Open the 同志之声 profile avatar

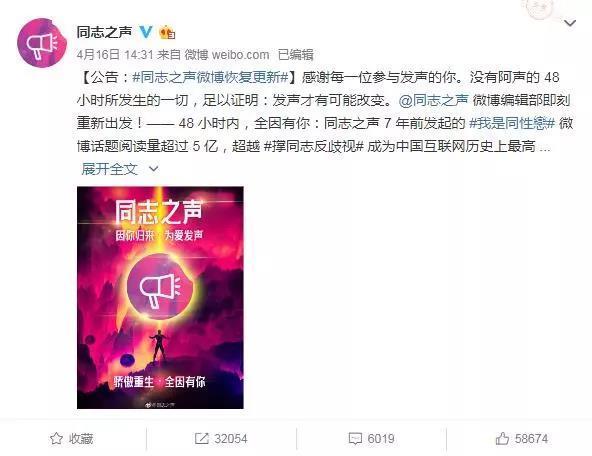click(42, 42)
